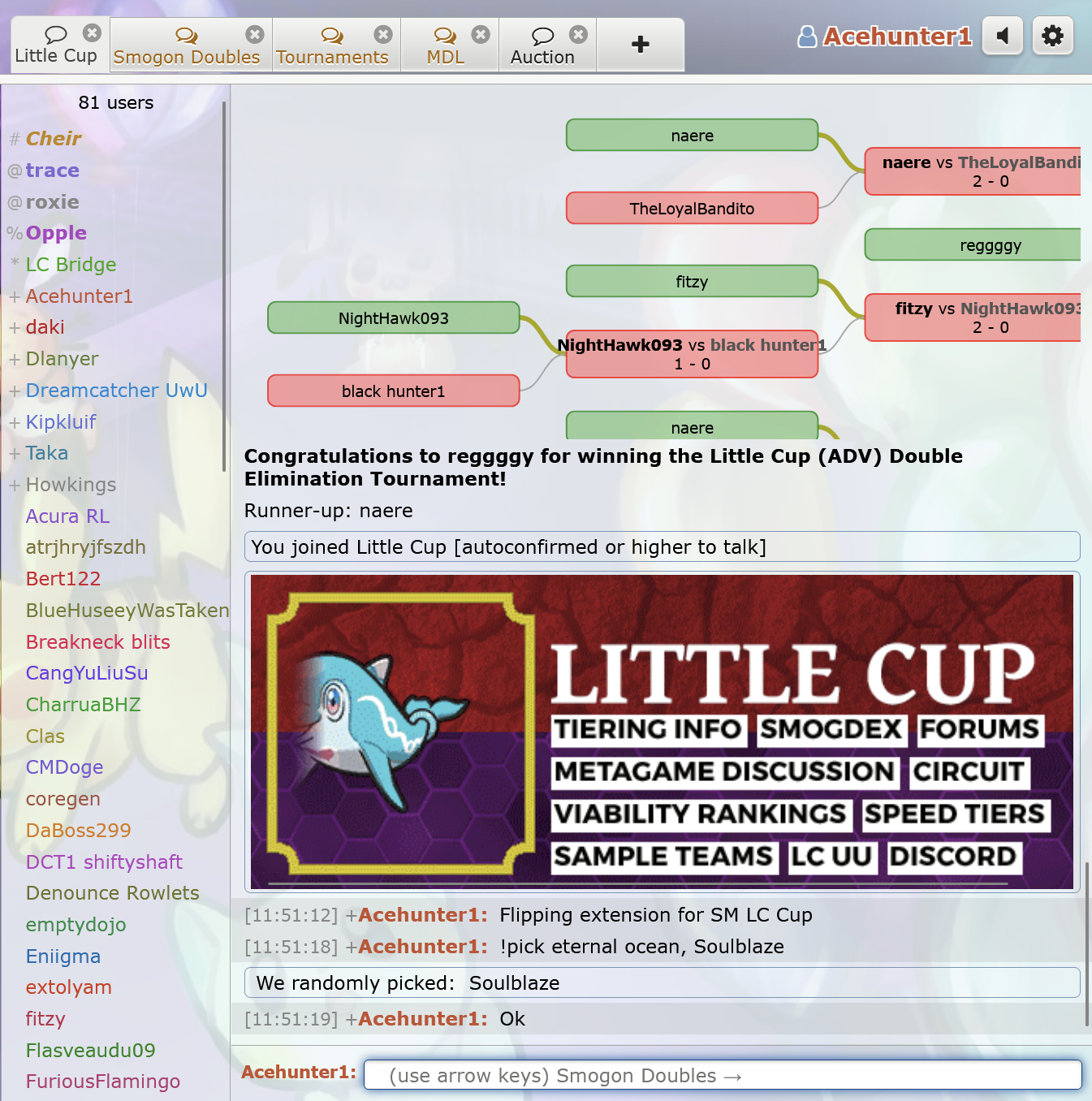Screen dimensions: 1092x1101
Task: Click the Tournaments chat bubble icon
Action: pos(332,35)
